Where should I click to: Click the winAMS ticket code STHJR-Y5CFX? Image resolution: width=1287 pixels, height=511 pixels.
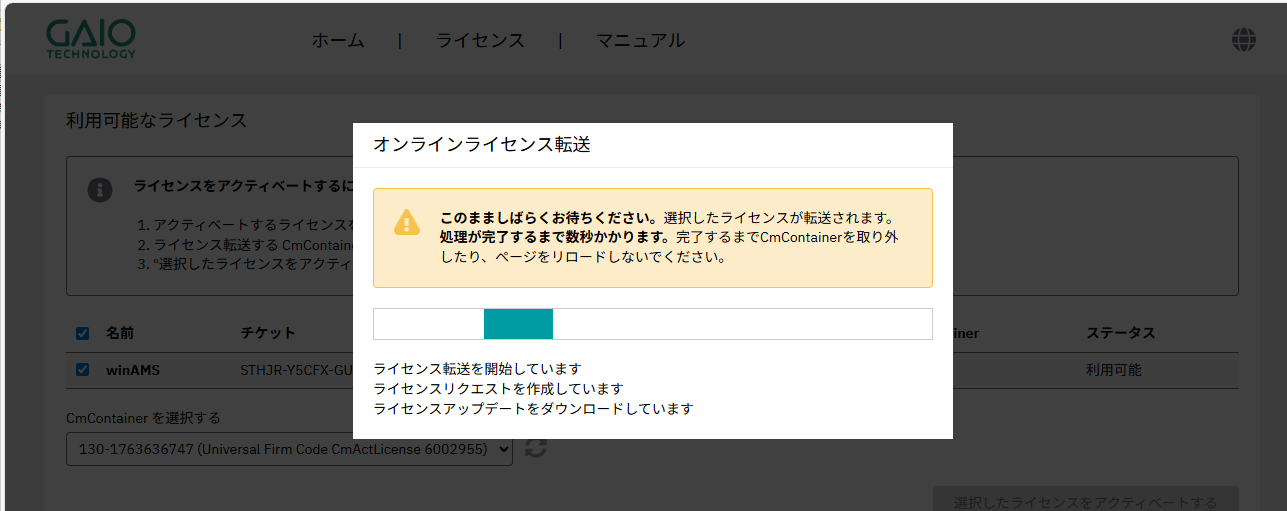pos(296,370)
